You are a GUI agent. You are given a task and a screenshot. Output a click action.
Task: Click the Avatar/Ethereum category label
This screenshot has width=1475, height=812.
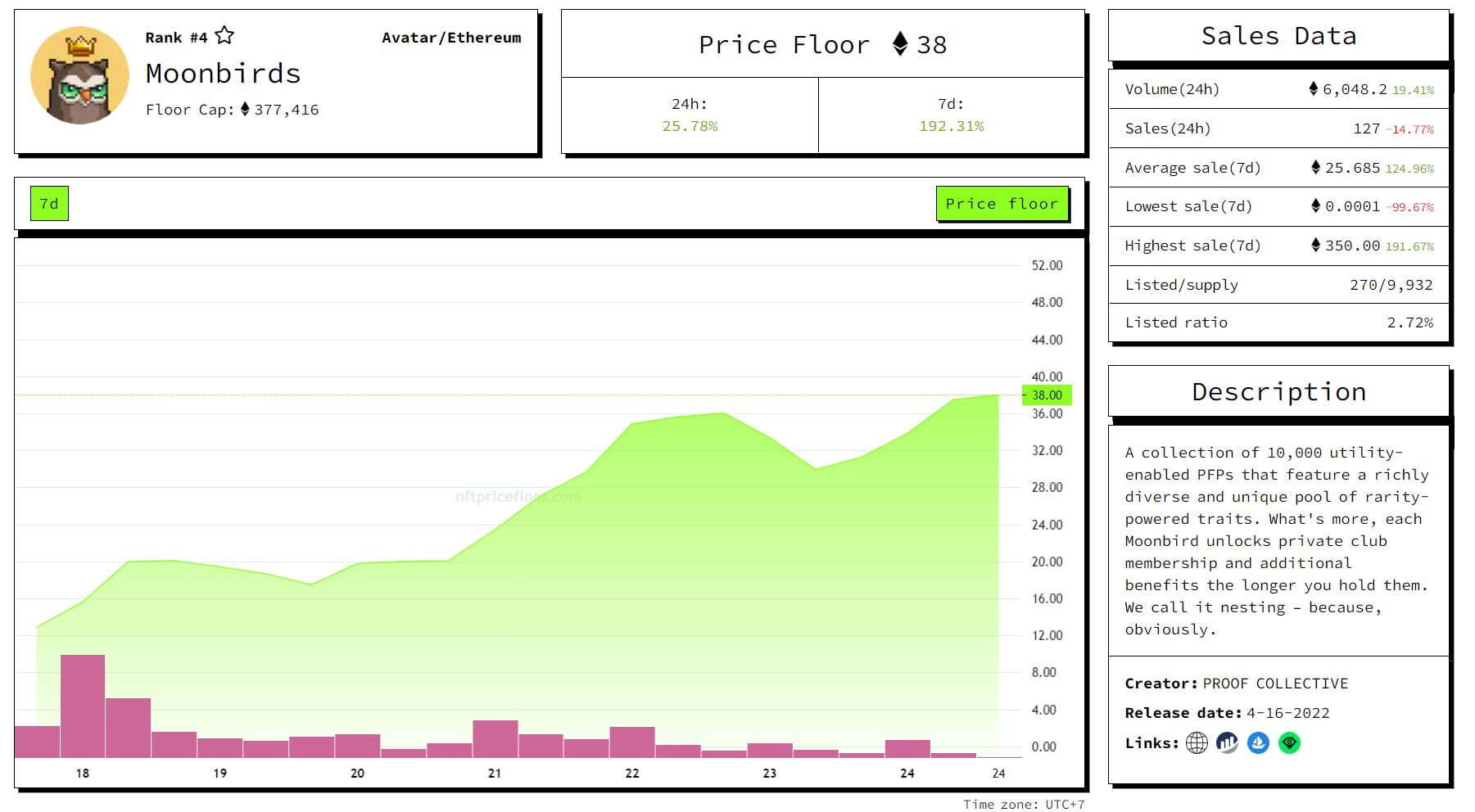click(x=451, y=38)
